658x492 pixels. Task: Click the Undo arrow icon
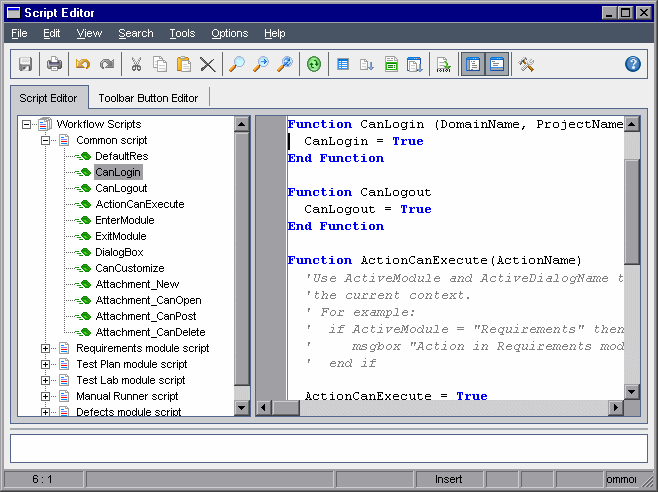pyautogui.click(x=83, y=64)
